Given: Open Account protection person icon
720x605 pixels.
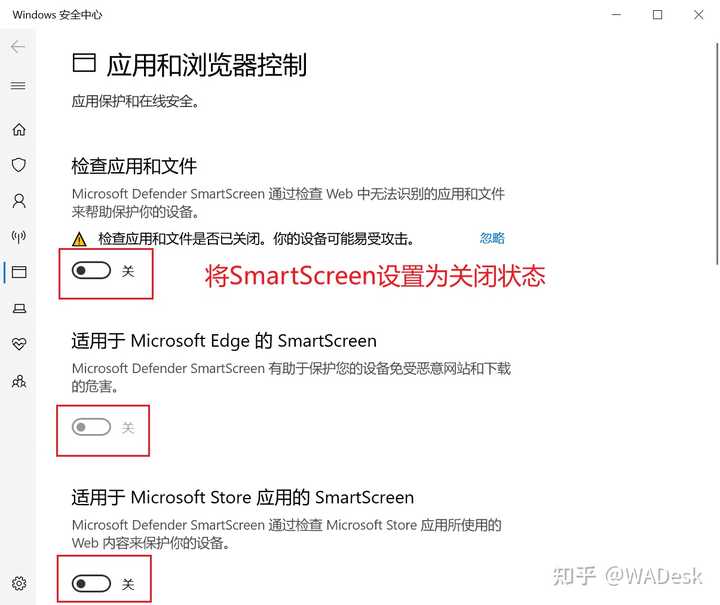Looking at the screenshot, I should [19, 201].
